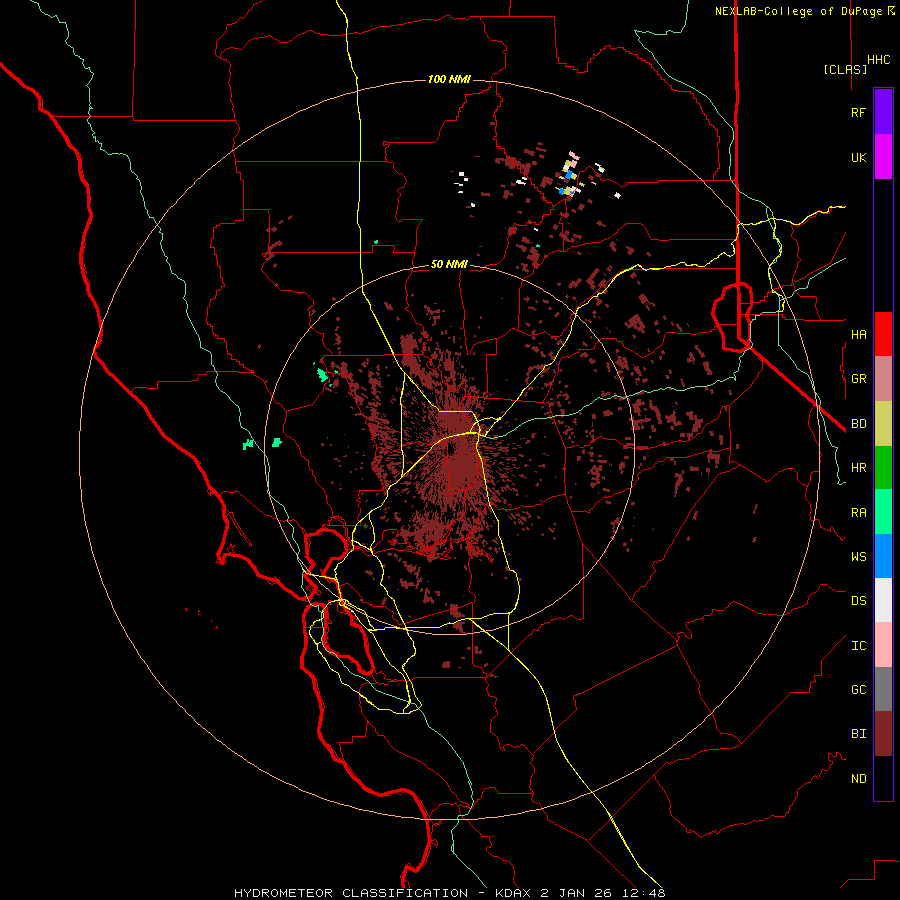Click the ND legend label
Screen dimensions: 900x900
click(x=858, y=779)
